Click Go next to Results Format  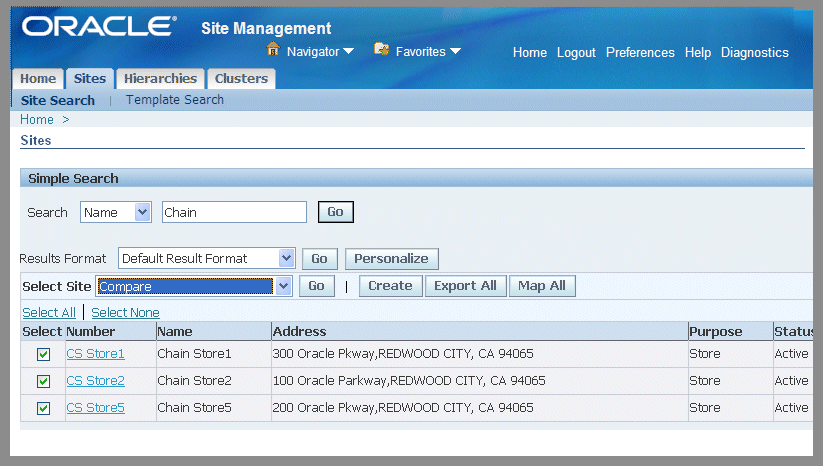319,259
